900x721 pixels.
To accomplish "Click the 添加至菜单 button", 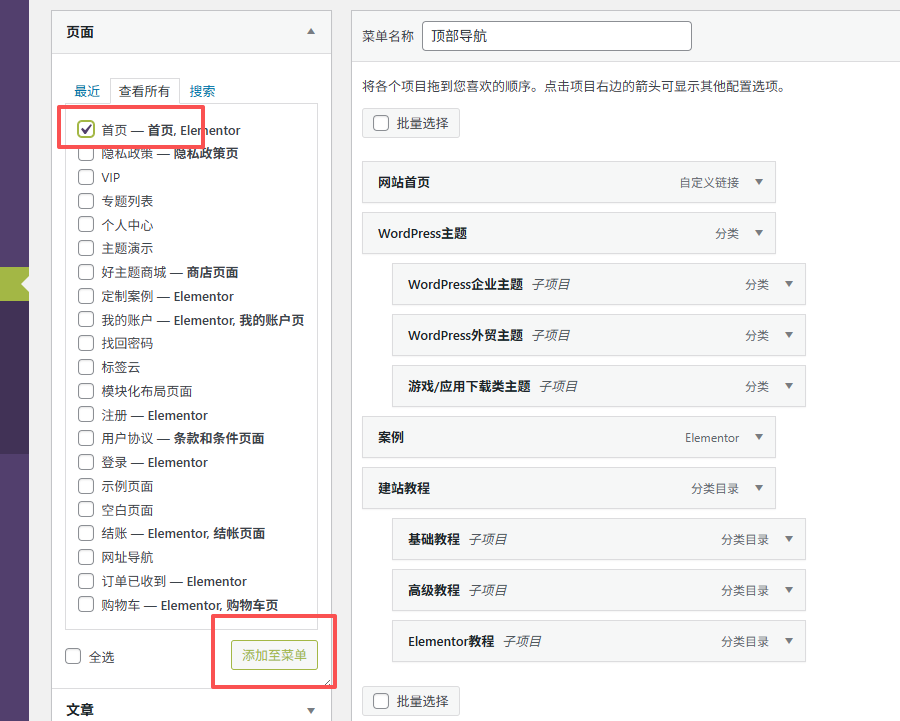I will (x=274, y=655).
